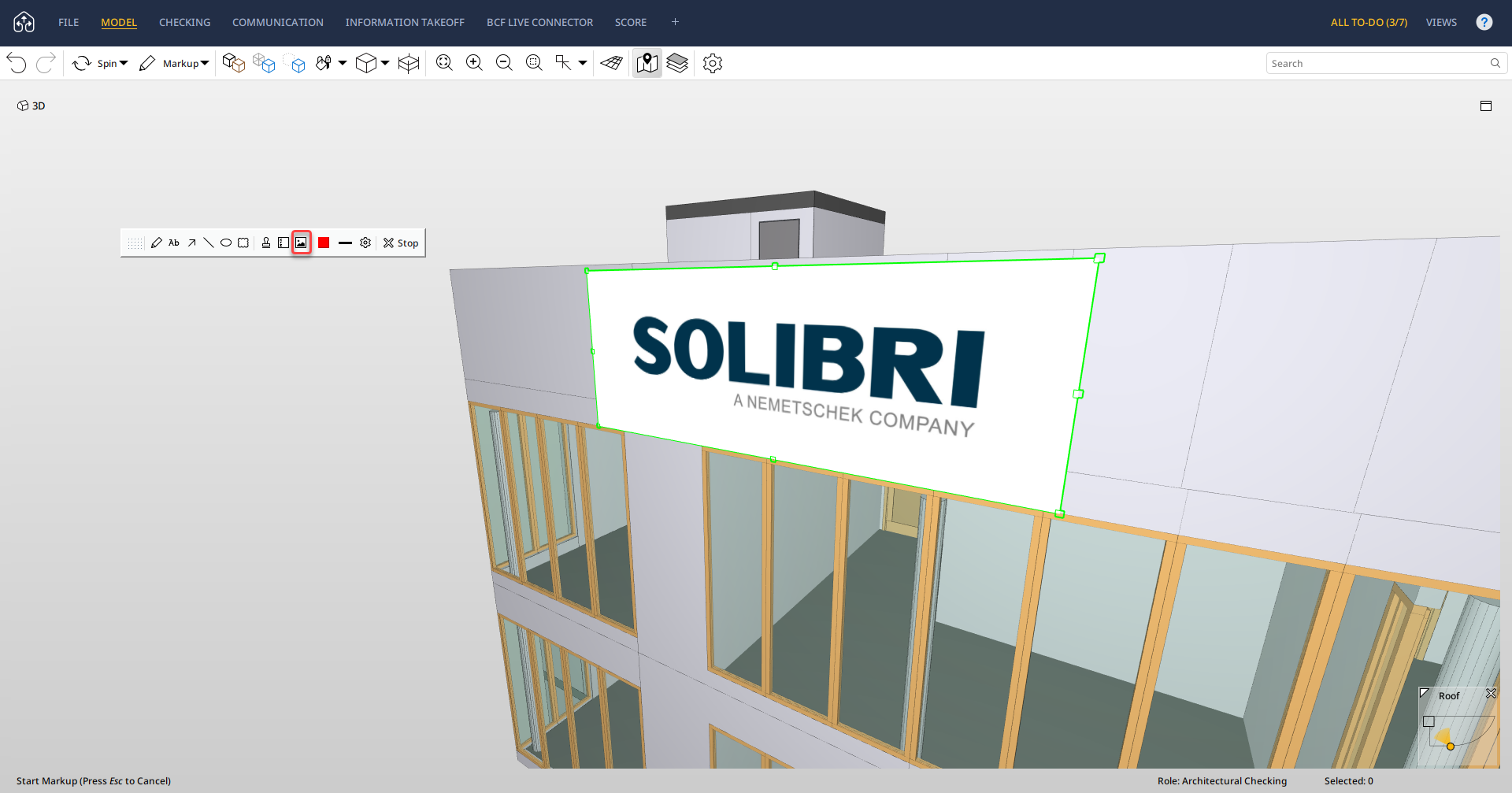Switch to the SCORE tab

click(631, 22)
